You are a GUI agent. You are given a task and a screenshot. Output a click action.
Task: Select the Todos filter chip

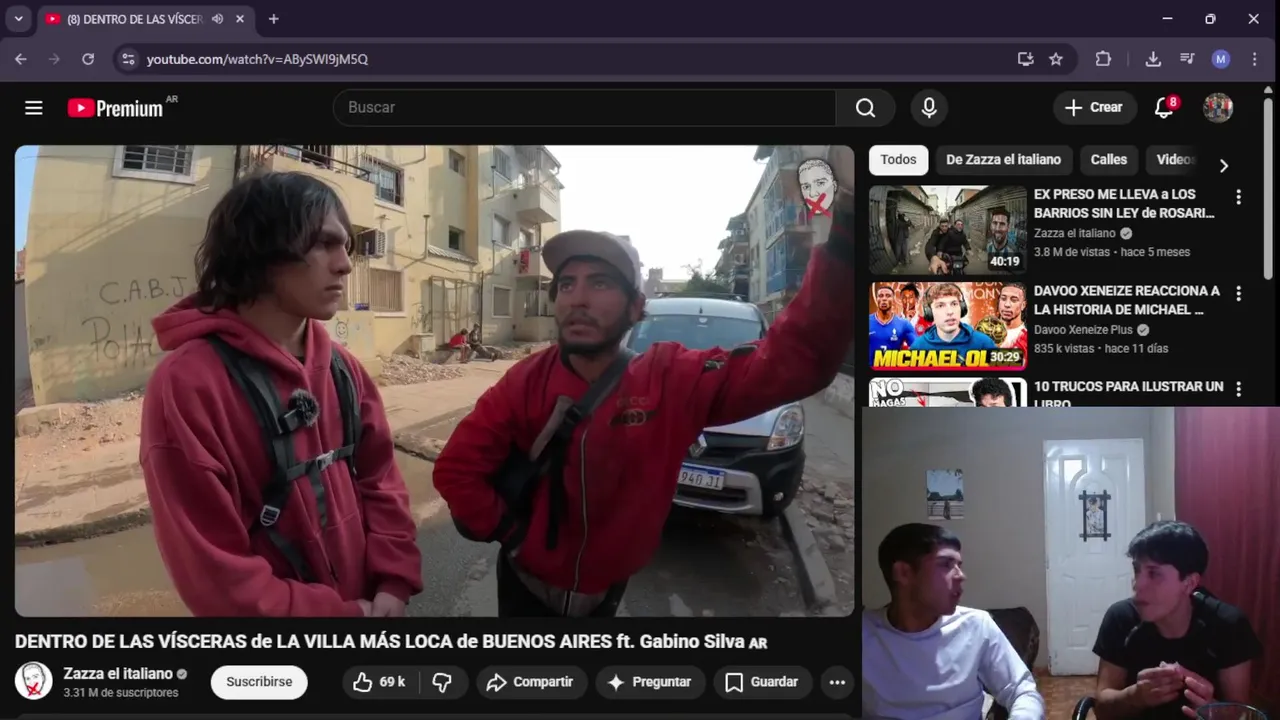pos(898,160)
